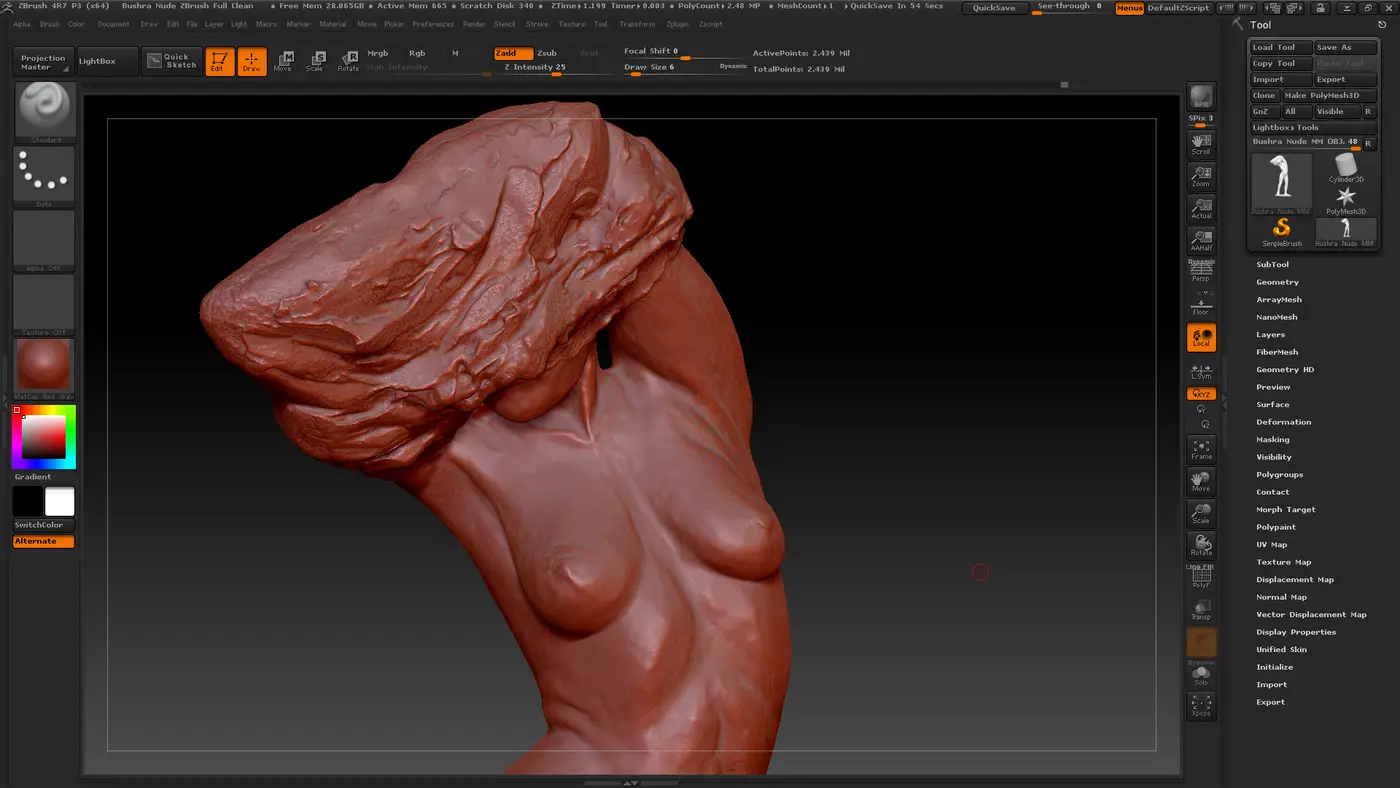Set the canvas to Actual size
Screen dimensions: 1400x788
[x=1201, y=209]
